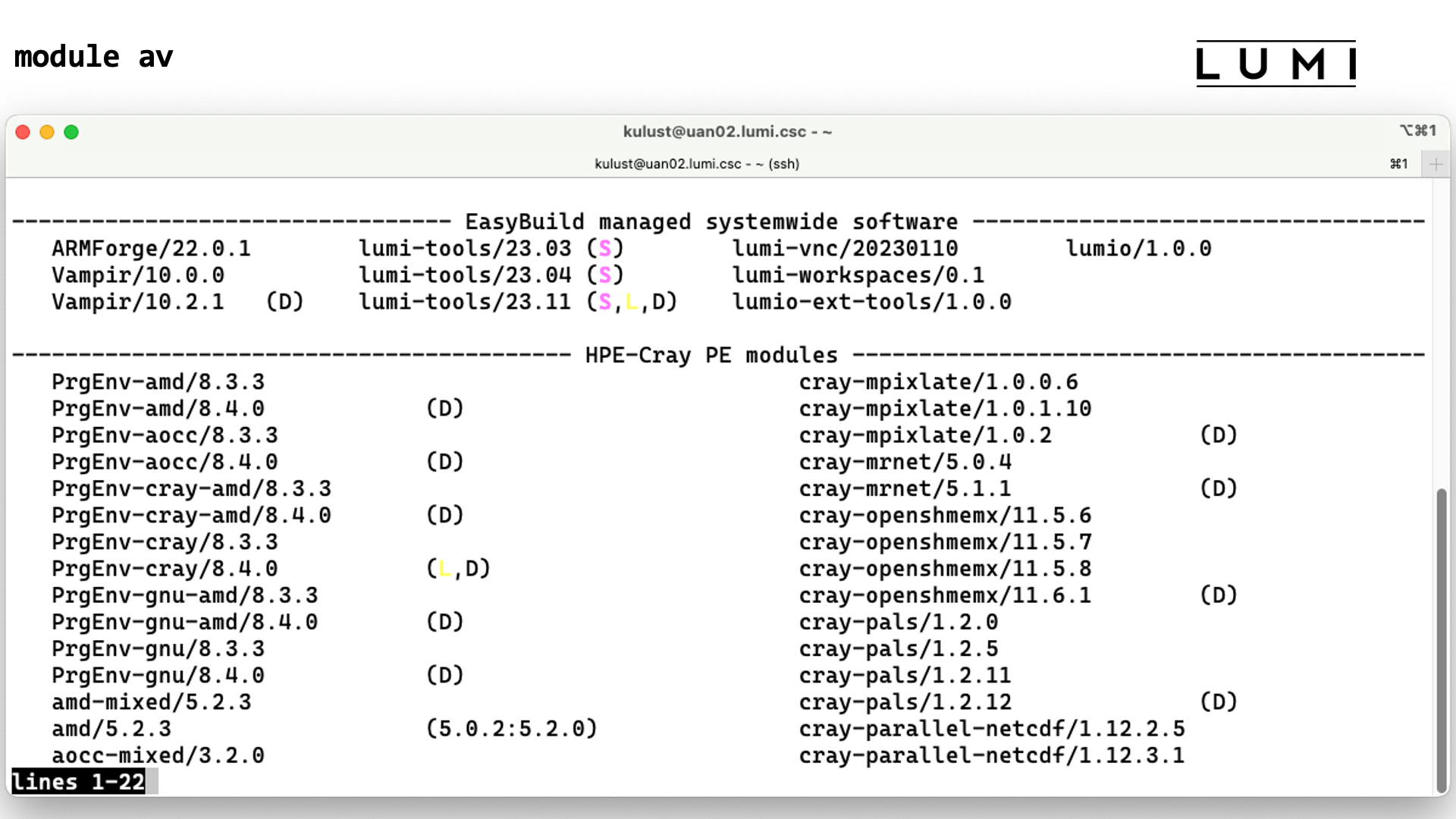The height and width of the screenshot is (819, 1456).
Task: Click the yellow minimize window button
Action: 47,132
